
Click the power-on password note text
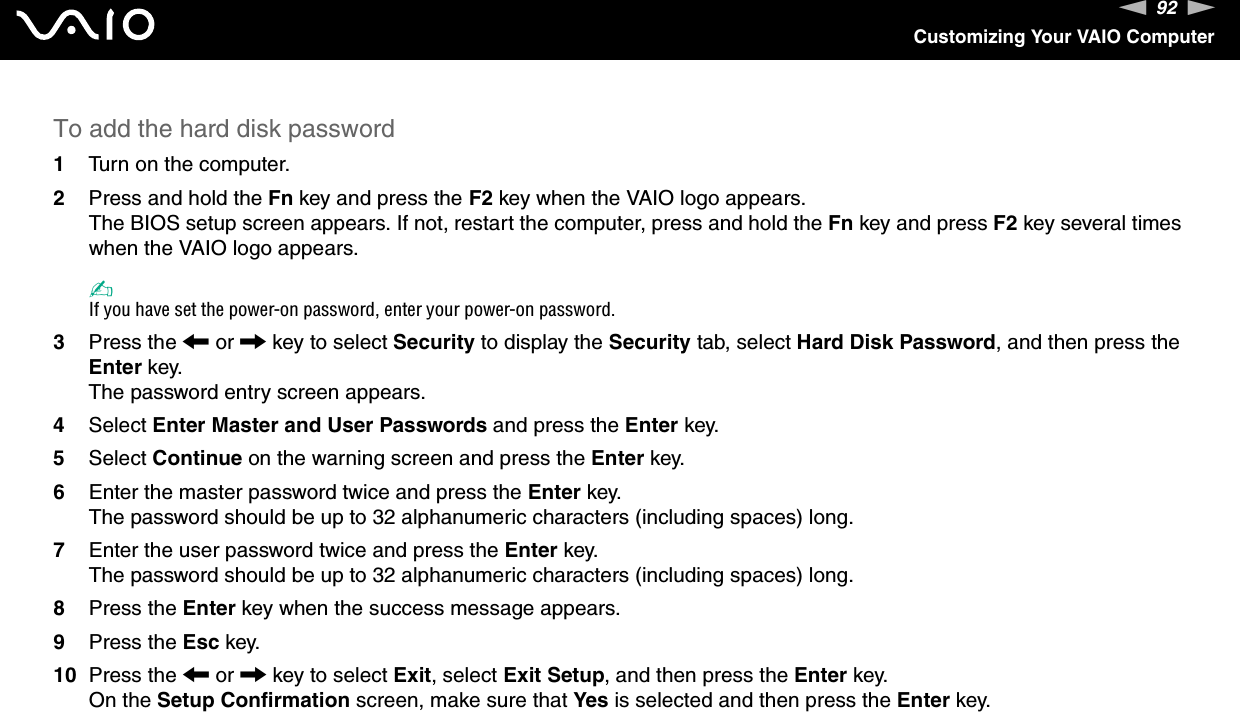click(x=351, y=307)
